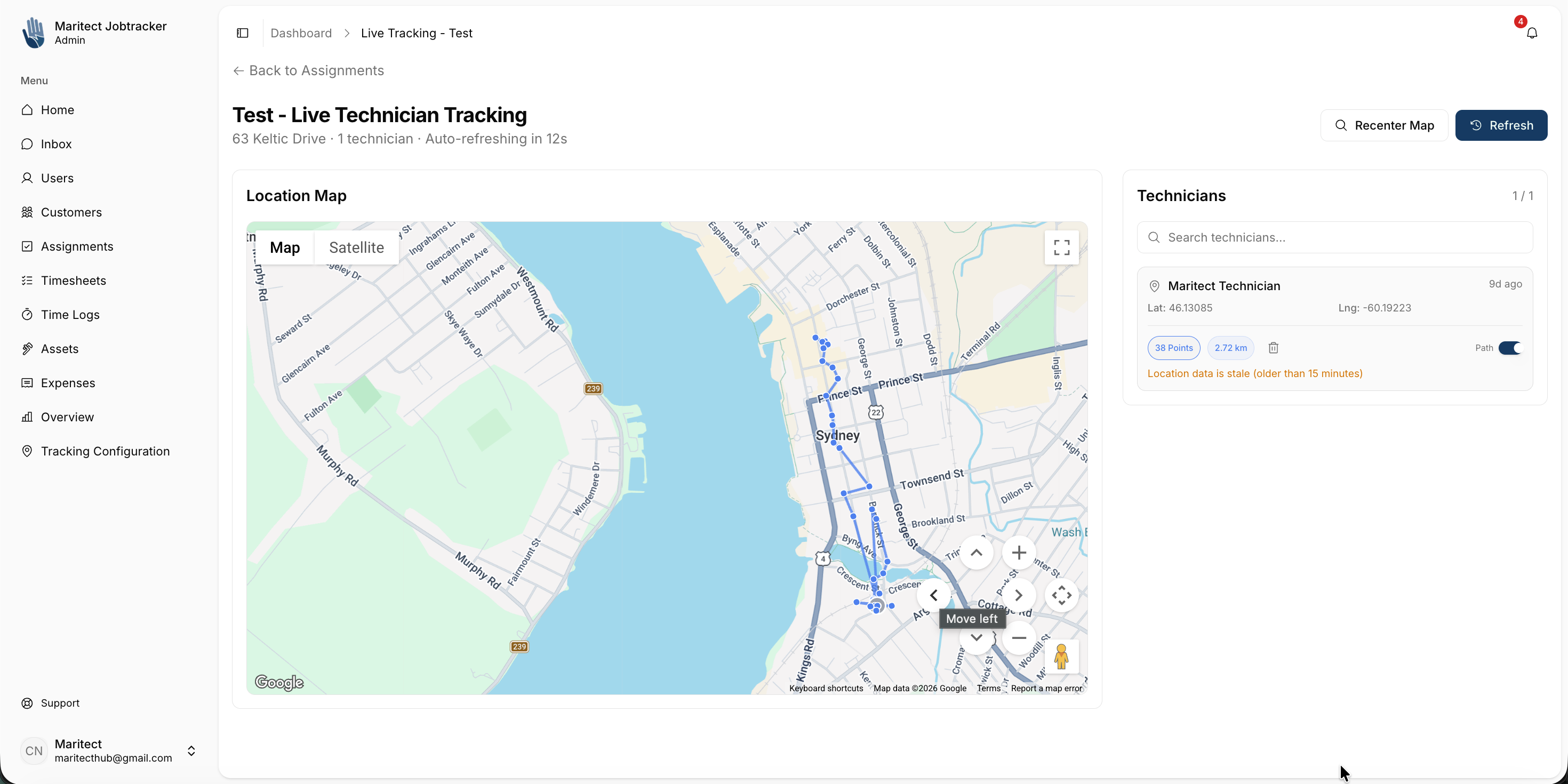
Task: Click the 38 Points badge
Action: pos(1173,348)
